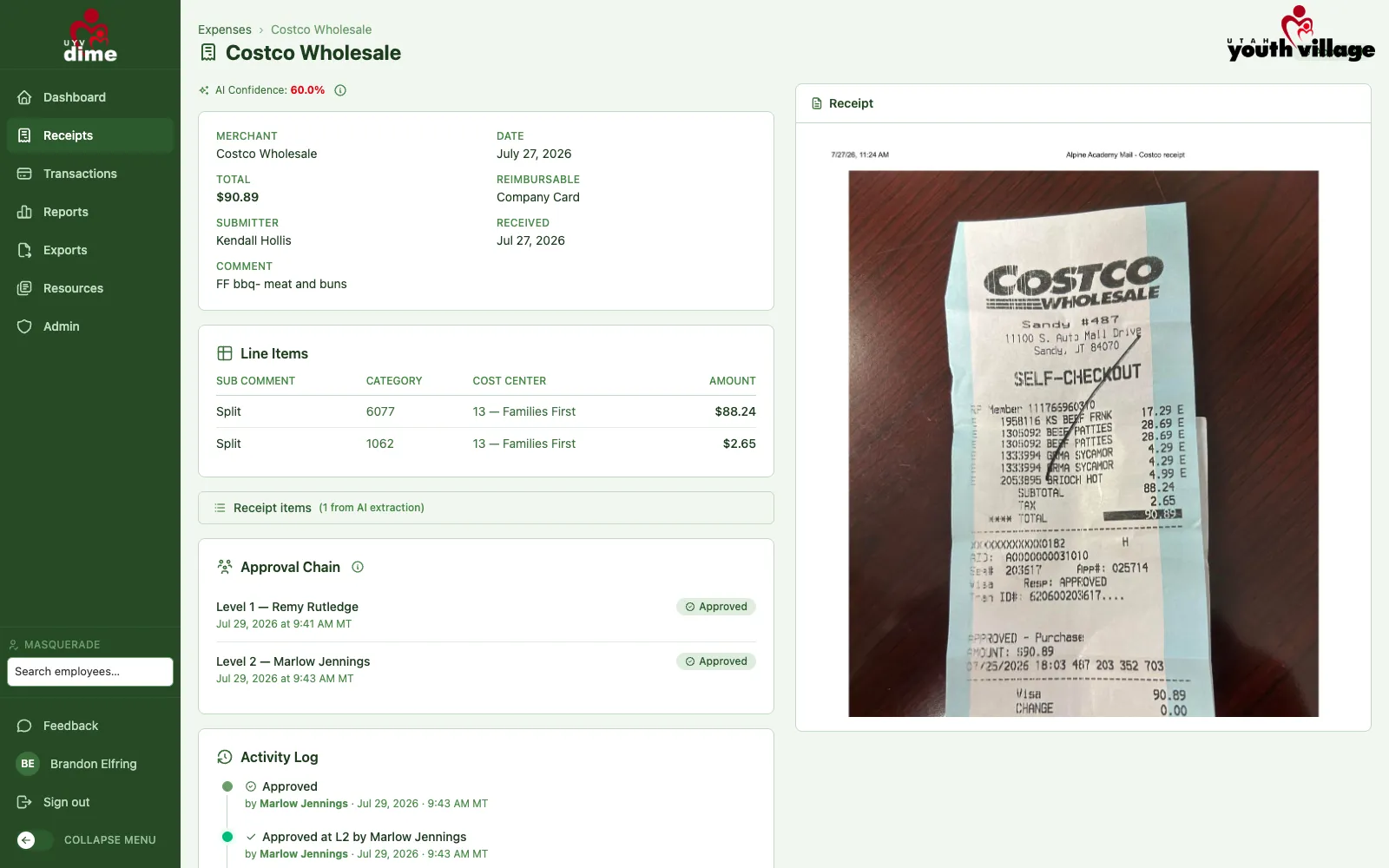Viewport: 1389px width, 868px height.
Task: Click the $90.89 total value
Action: [x=238, y=197]
